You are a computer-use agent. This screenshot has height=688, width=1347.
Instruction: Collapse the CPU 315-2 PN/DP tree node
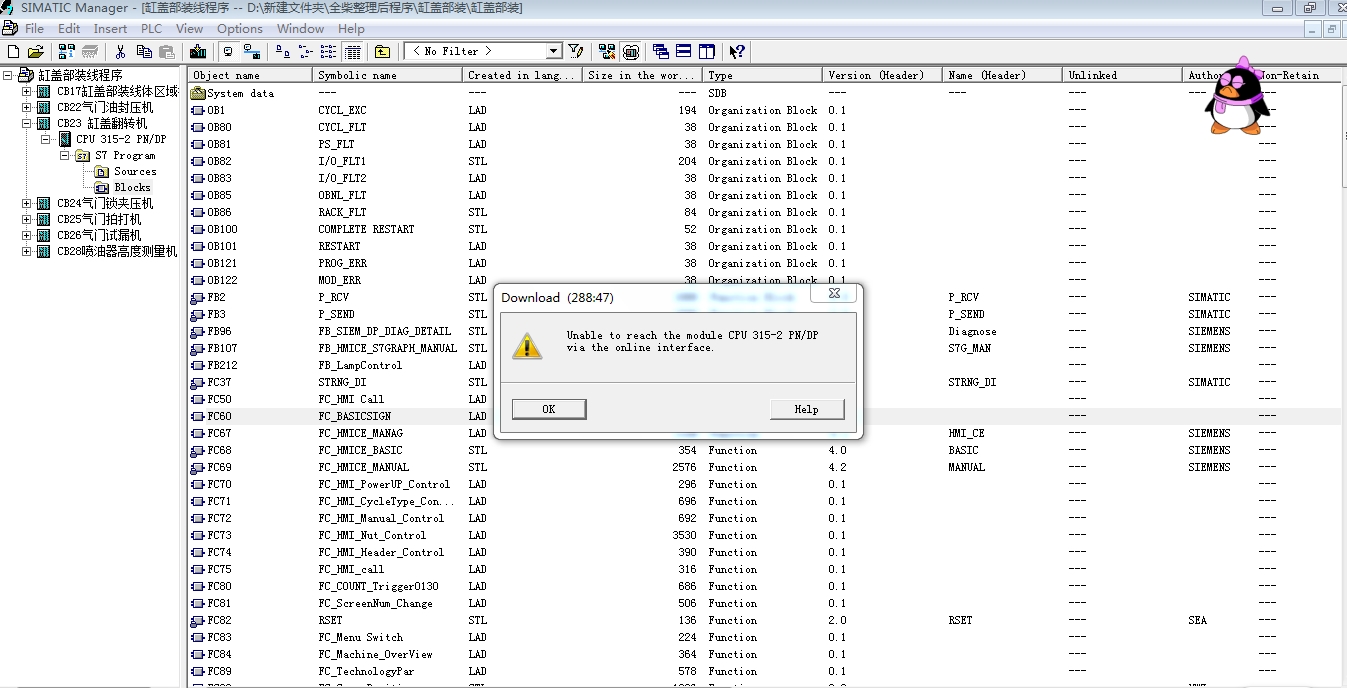pos(46,139)
